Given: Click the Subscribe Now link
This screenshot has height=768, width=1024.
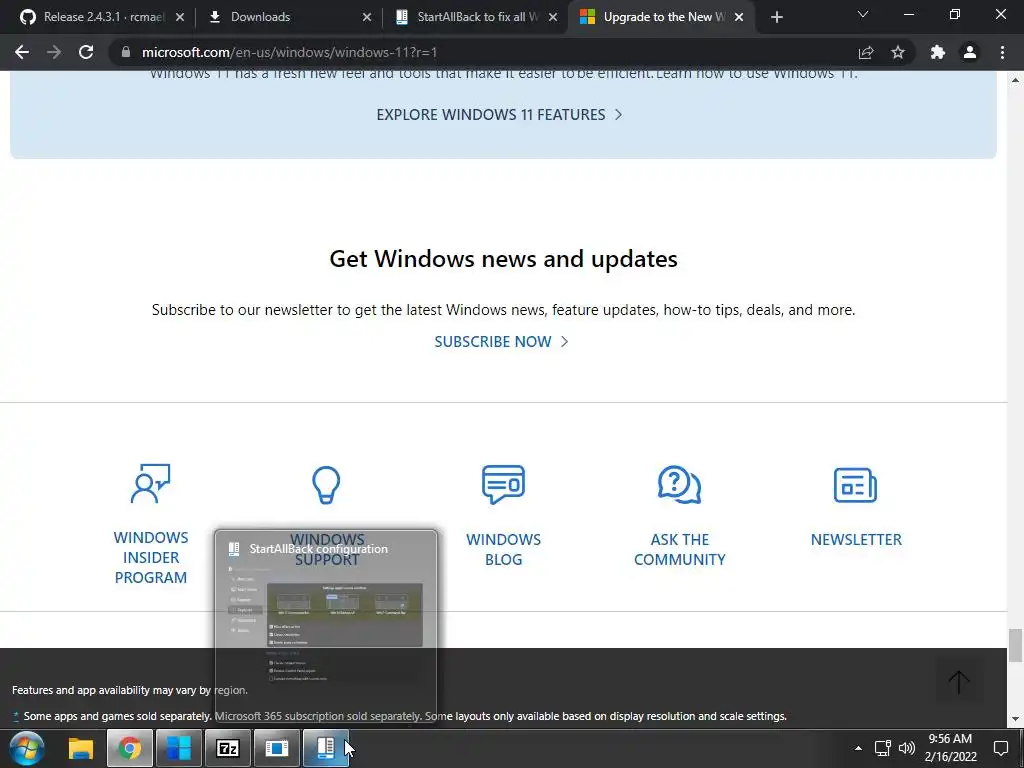Looking at the screenshot, I should [502, 342].
